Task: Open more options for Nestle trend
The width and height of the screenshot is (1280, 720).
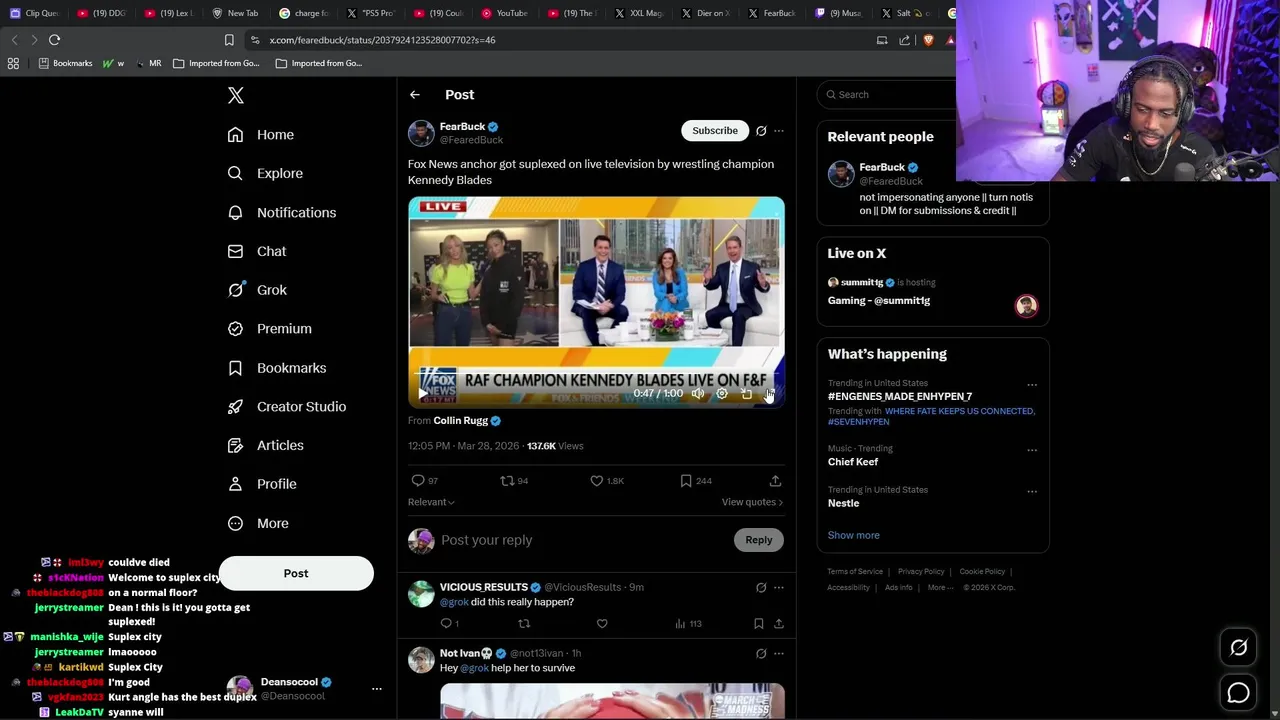Action: click(x=1032, y=491)
